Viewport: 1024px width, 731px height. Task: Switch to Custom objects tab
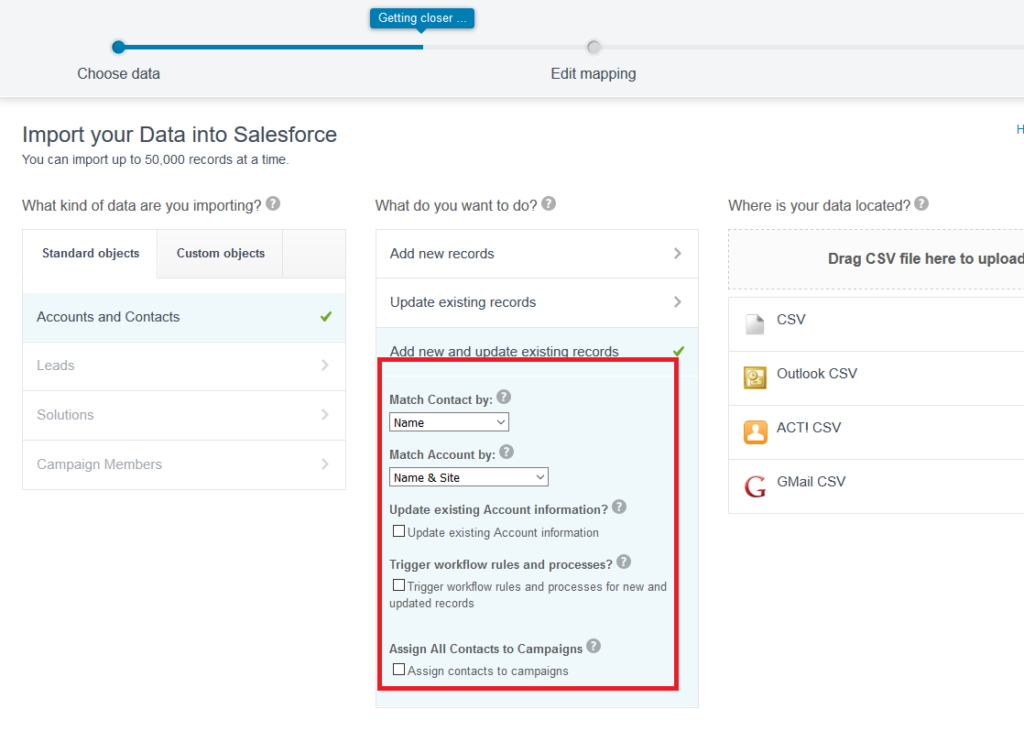pyautogui.click(x=220, y=253)
